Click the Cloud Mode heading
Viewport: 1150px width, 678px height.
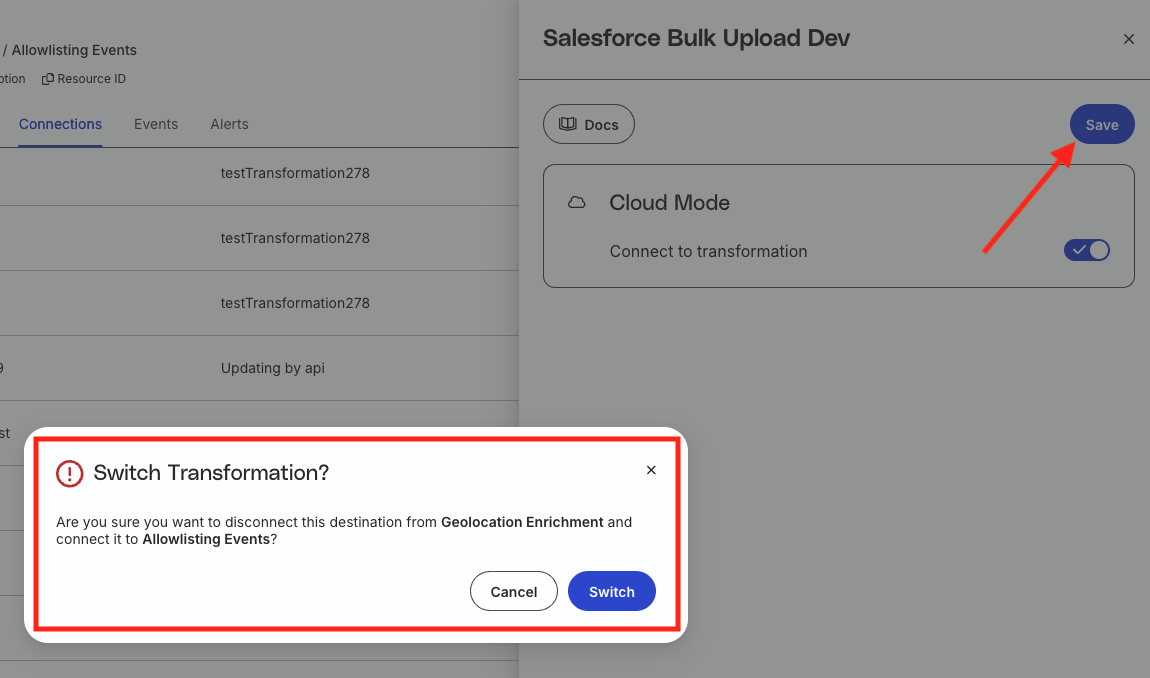pos(669,203)
